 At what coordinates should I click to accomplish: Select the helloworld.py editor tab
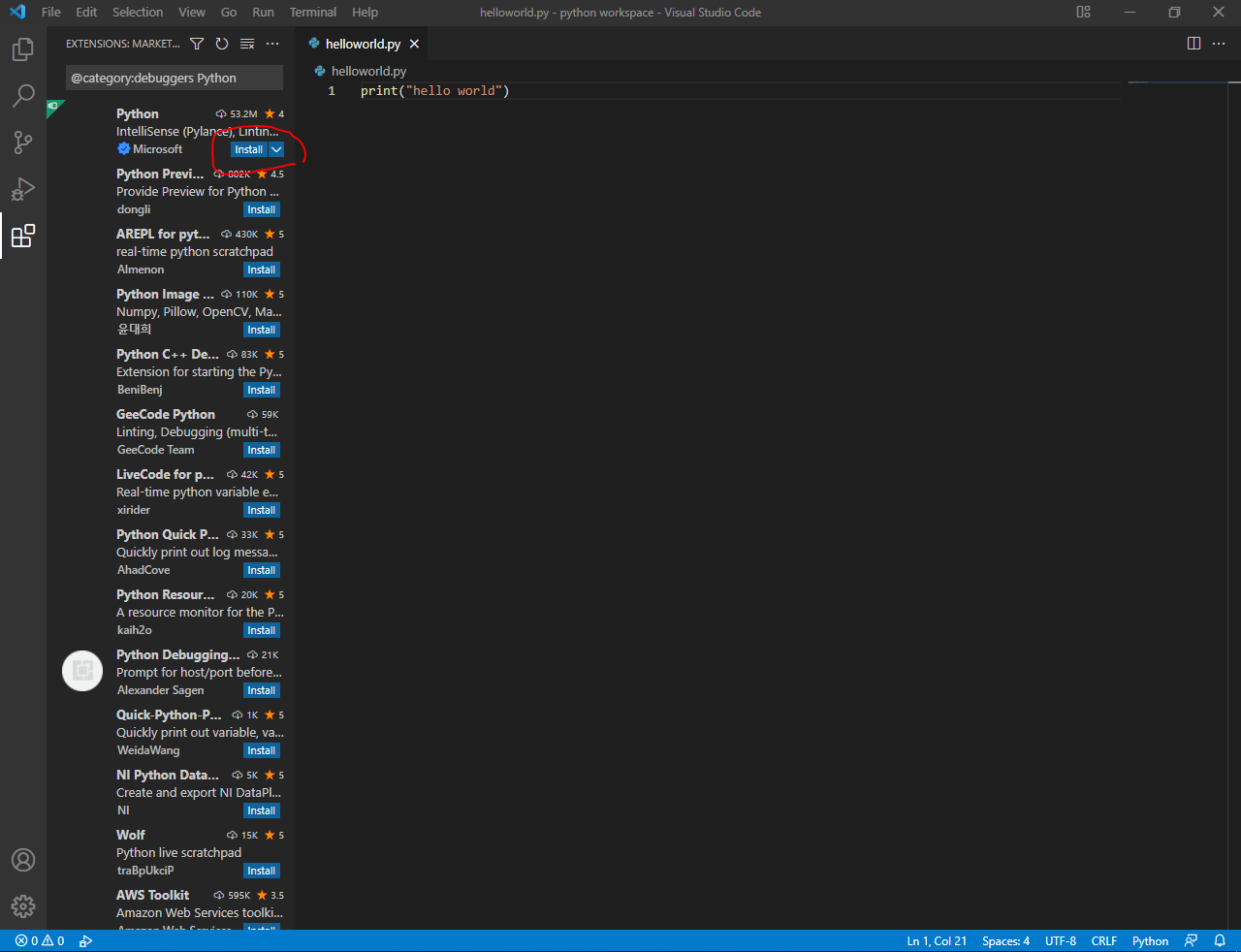pyautogui.click(x=363, y=44)
